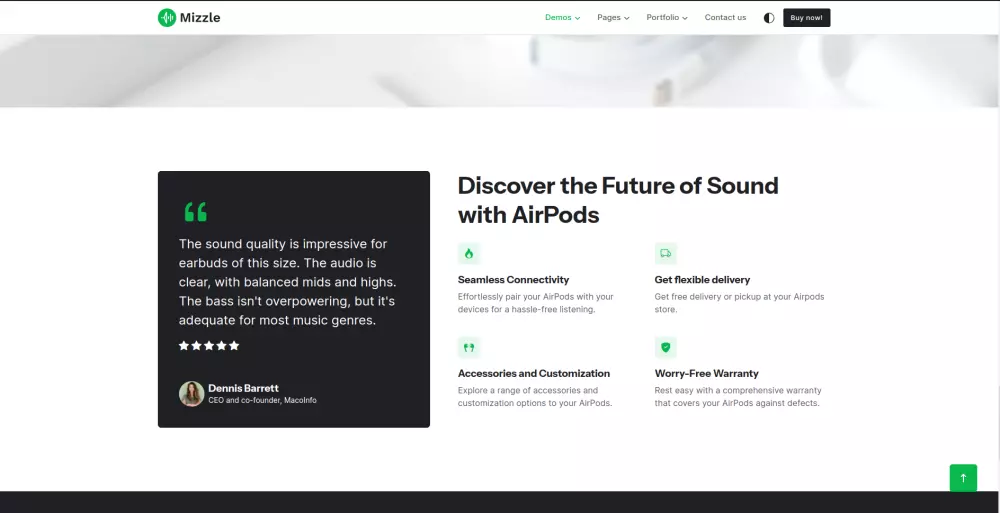The height and width of the screenshot is (513, 1000).
Task: Click the AirPods hero banner image
Action: (500, 71)
